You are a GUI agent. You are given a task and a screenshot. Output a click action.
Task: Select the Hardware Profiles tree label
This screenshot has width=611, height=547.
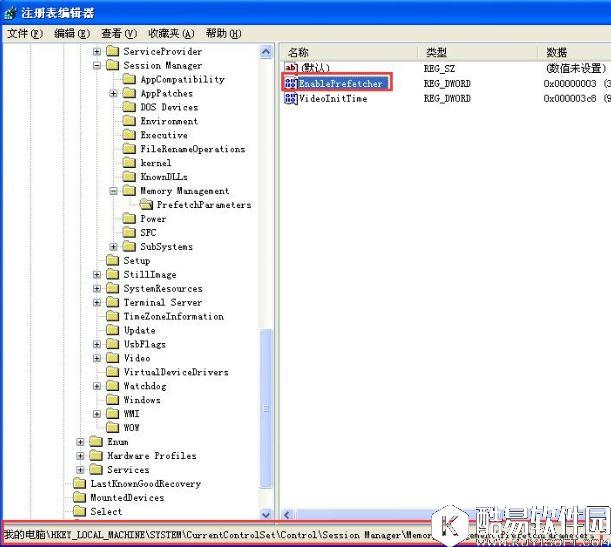coord(152,456)
